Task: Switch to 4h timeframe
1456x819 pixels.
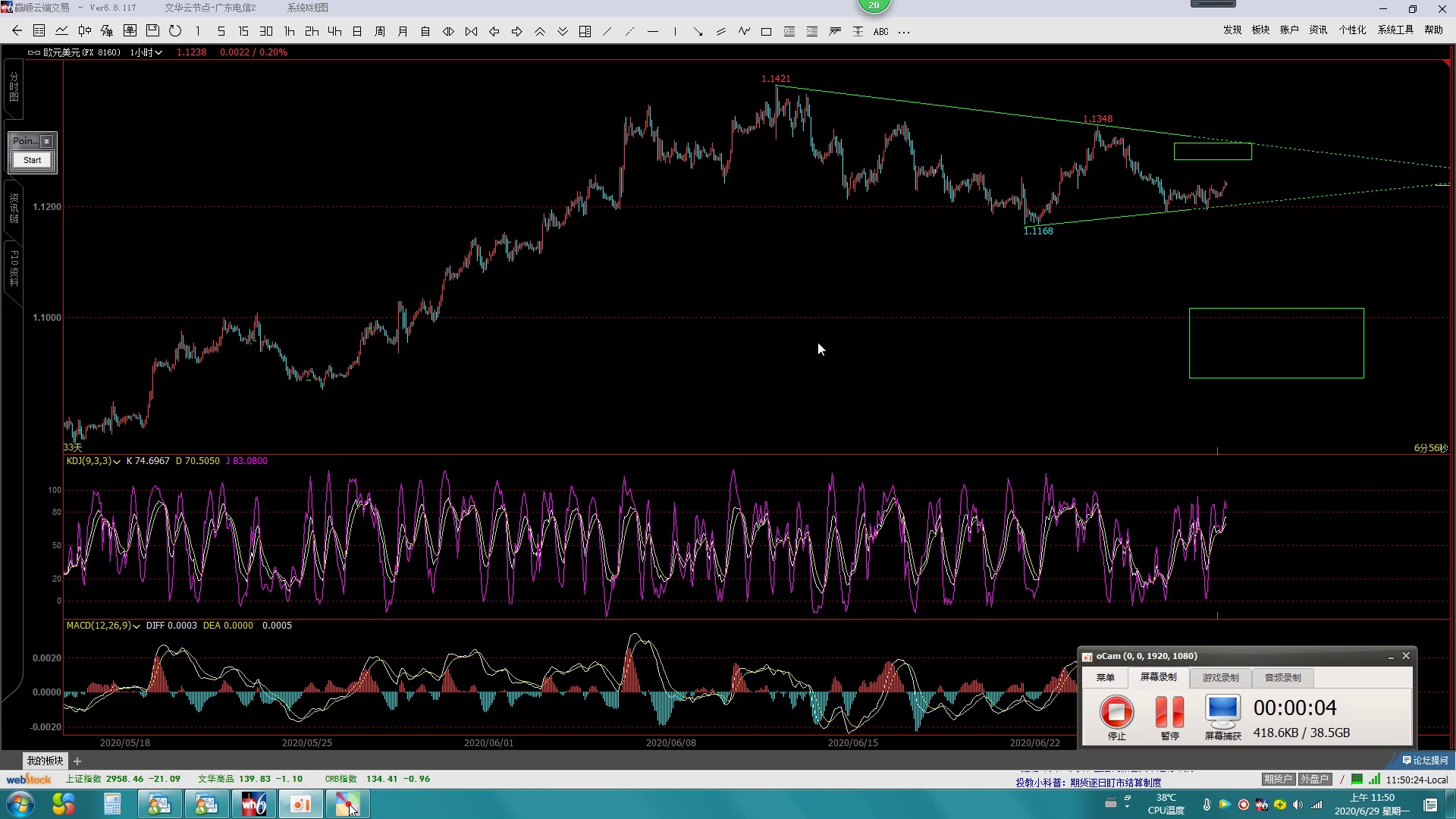Action: point(334,31)
